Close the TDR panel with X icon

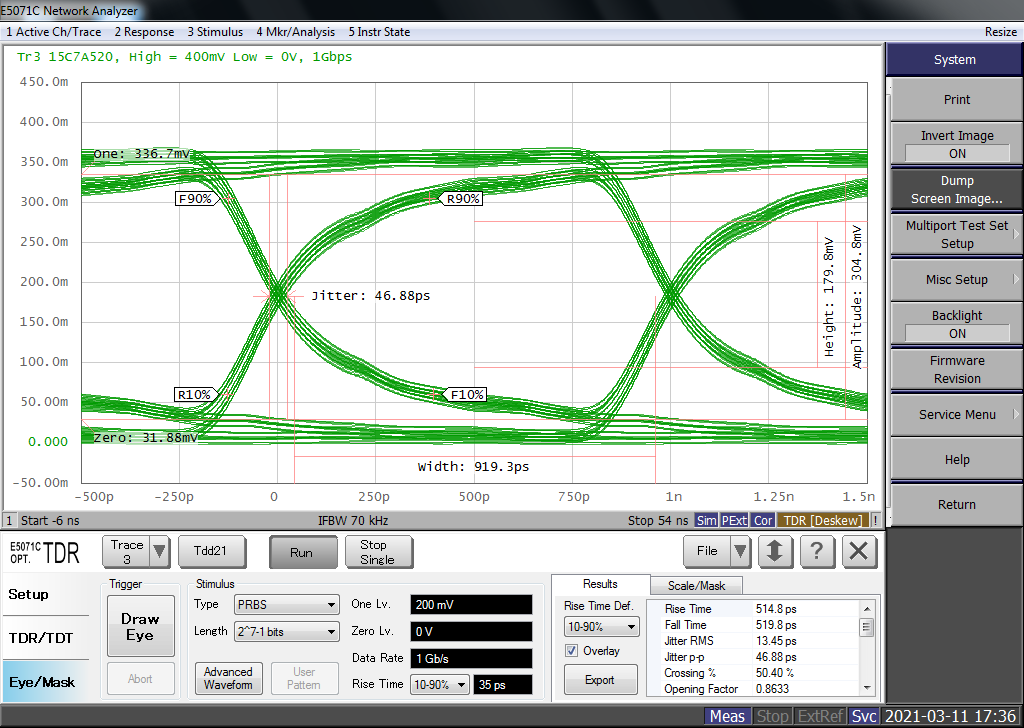pos(859,551)
